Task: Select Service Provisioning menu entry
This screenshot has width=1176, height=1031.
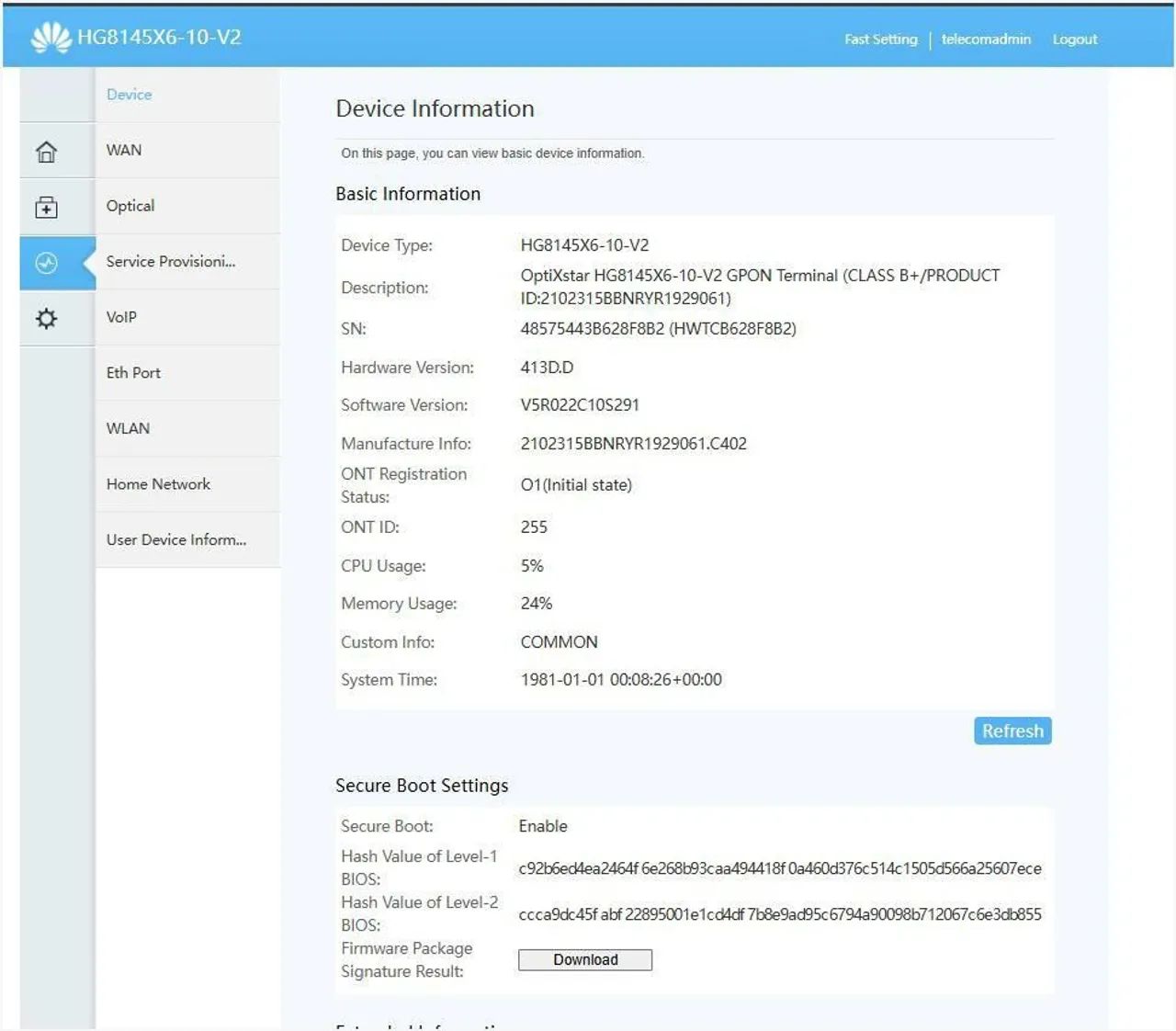Action: tap(171, 262)
